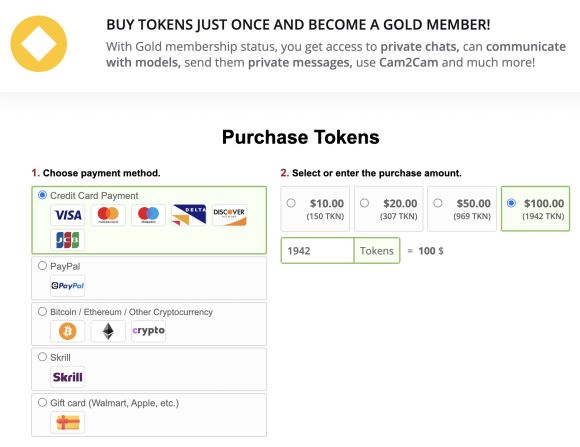Click the JCB card icon
The height and width of the screenshot is (447, 580).
coord(68,240)
